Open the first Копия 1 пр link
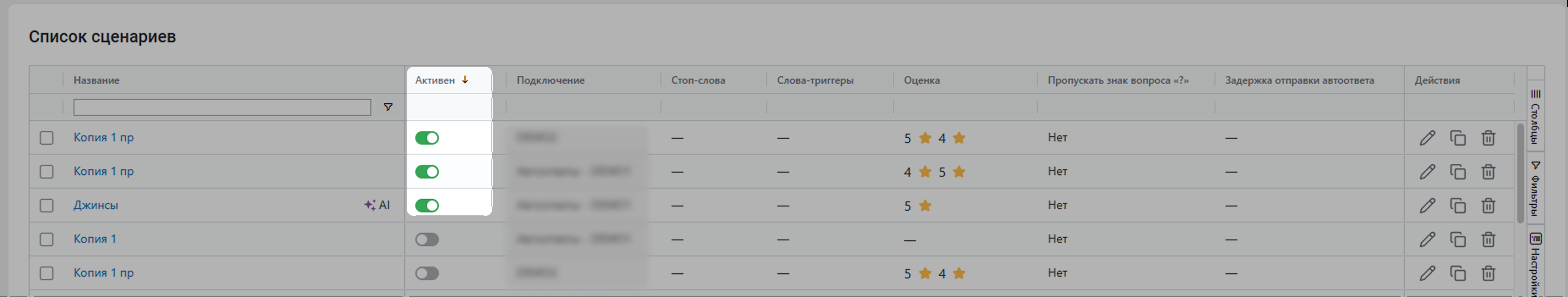1568x297 pixels. 104,137
